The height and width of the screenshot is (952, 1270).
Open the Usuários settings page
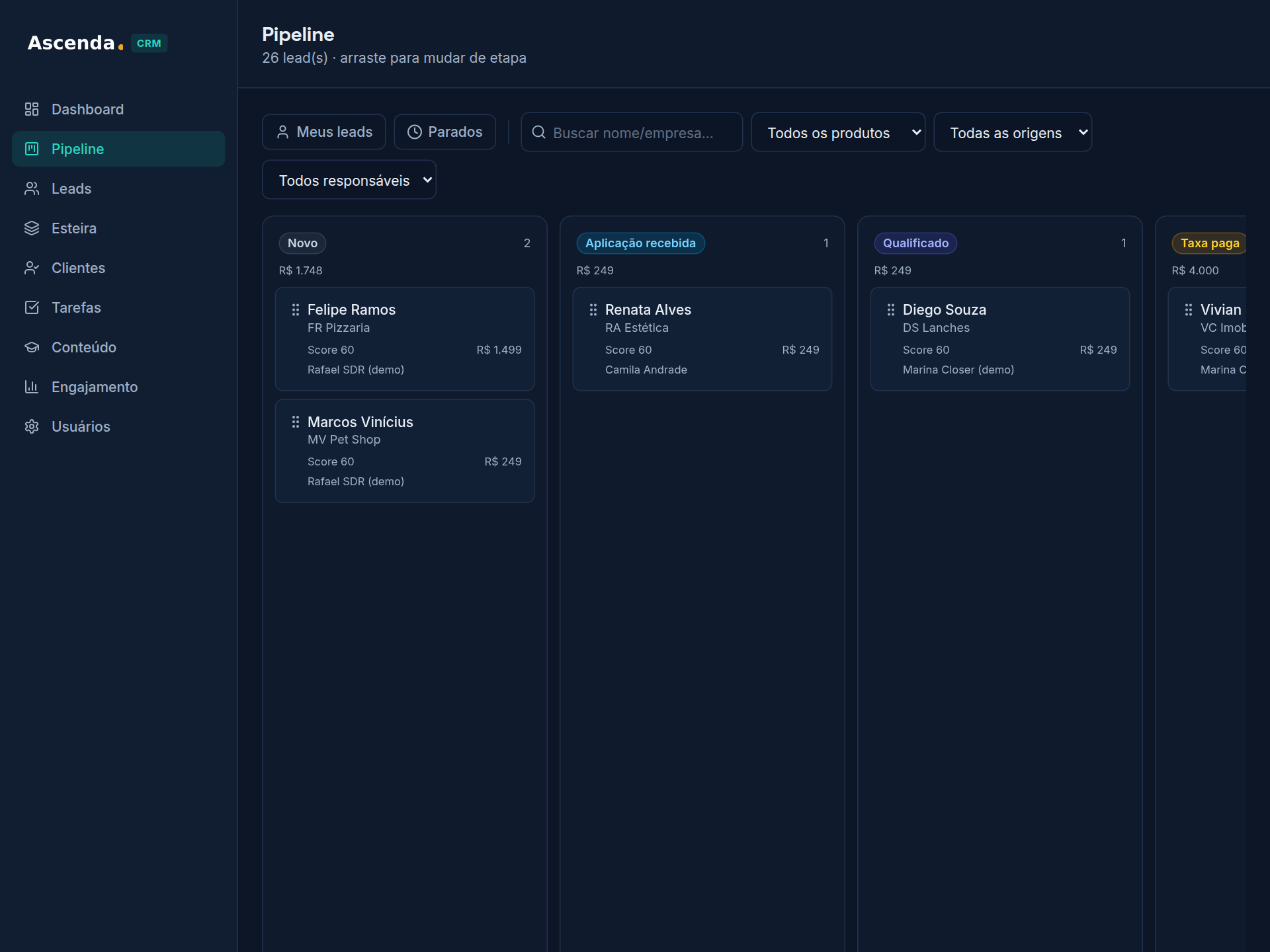coord(118,426)
